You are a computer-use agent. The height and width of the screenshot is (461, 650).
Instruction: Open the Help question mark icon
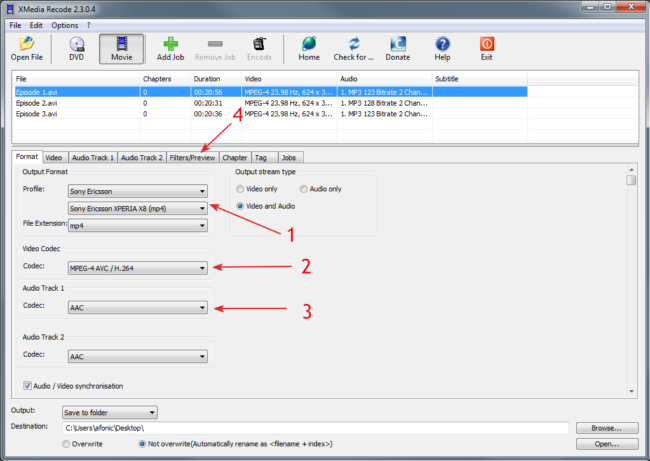pos(442,44)
